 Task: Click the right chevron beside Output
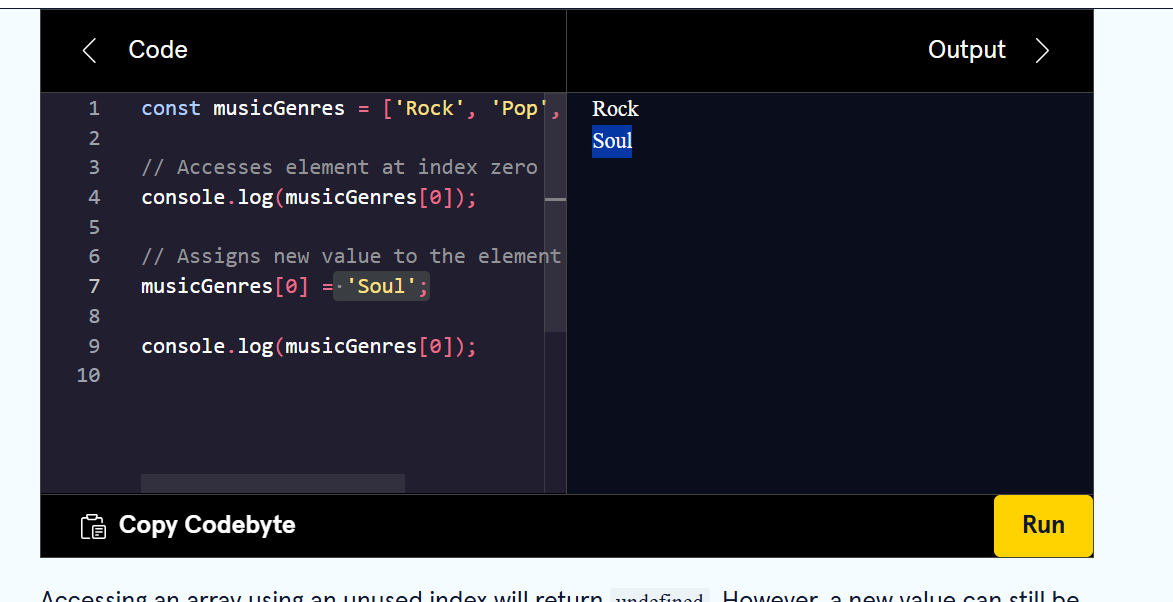click(x=1042, y=51)
